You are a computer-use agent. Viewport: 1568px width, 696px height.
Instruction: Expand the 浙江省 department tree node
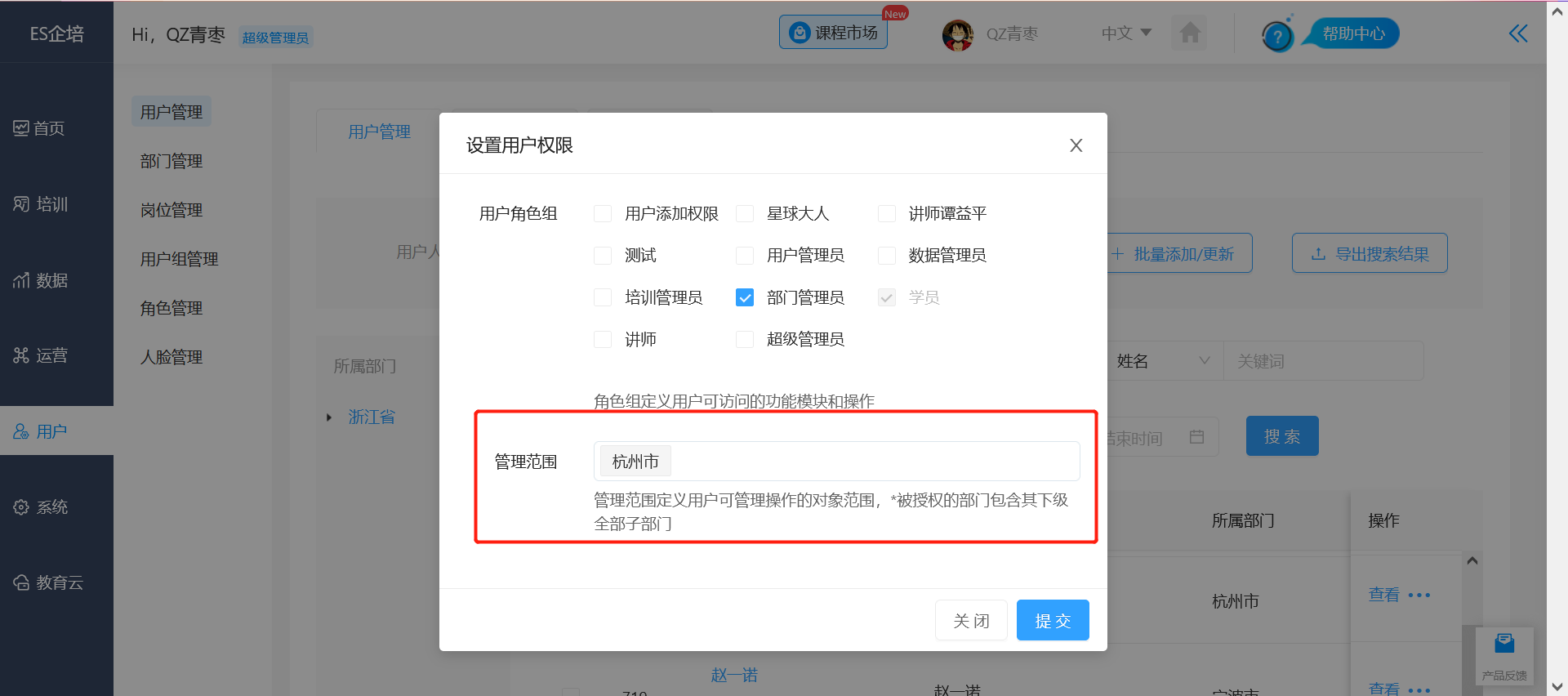pyautogui.click(x=329, y=417)
